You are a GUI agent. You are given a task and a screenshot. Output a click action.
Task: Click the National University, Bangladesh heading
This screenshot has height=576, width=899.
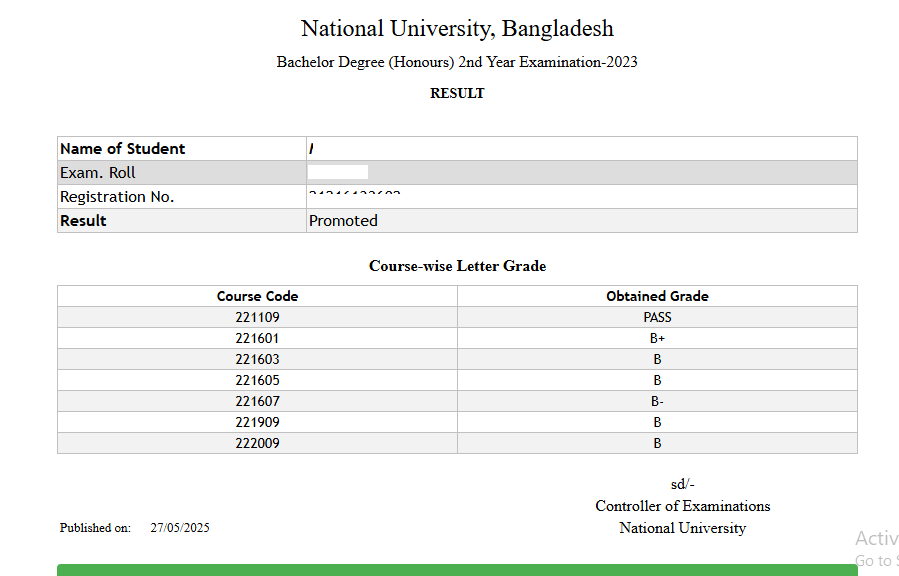pyautogui.click(x=457, y=28)
